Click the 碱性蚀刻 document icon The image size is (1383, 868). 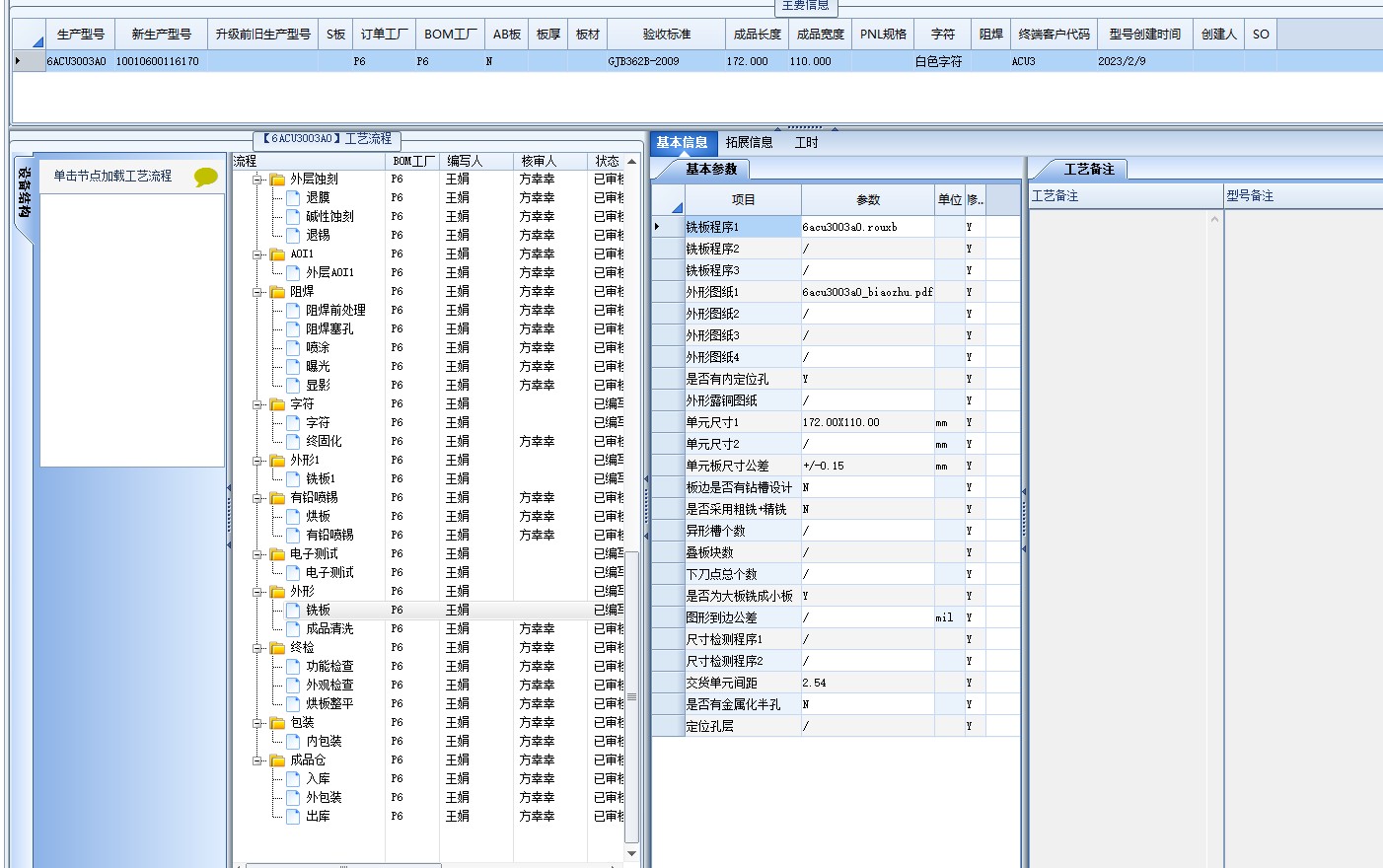(293, 216)
